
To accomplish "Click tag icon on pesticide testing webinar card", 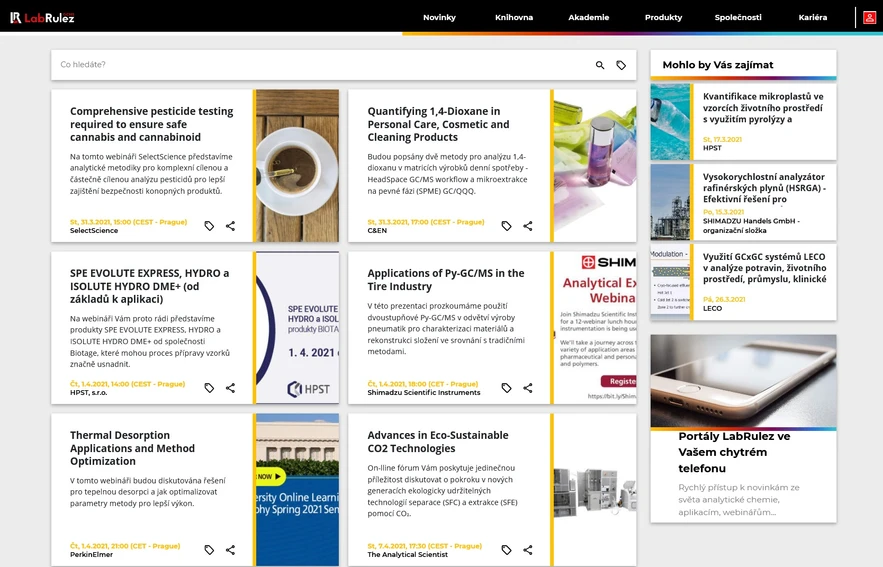I will 209,226.
